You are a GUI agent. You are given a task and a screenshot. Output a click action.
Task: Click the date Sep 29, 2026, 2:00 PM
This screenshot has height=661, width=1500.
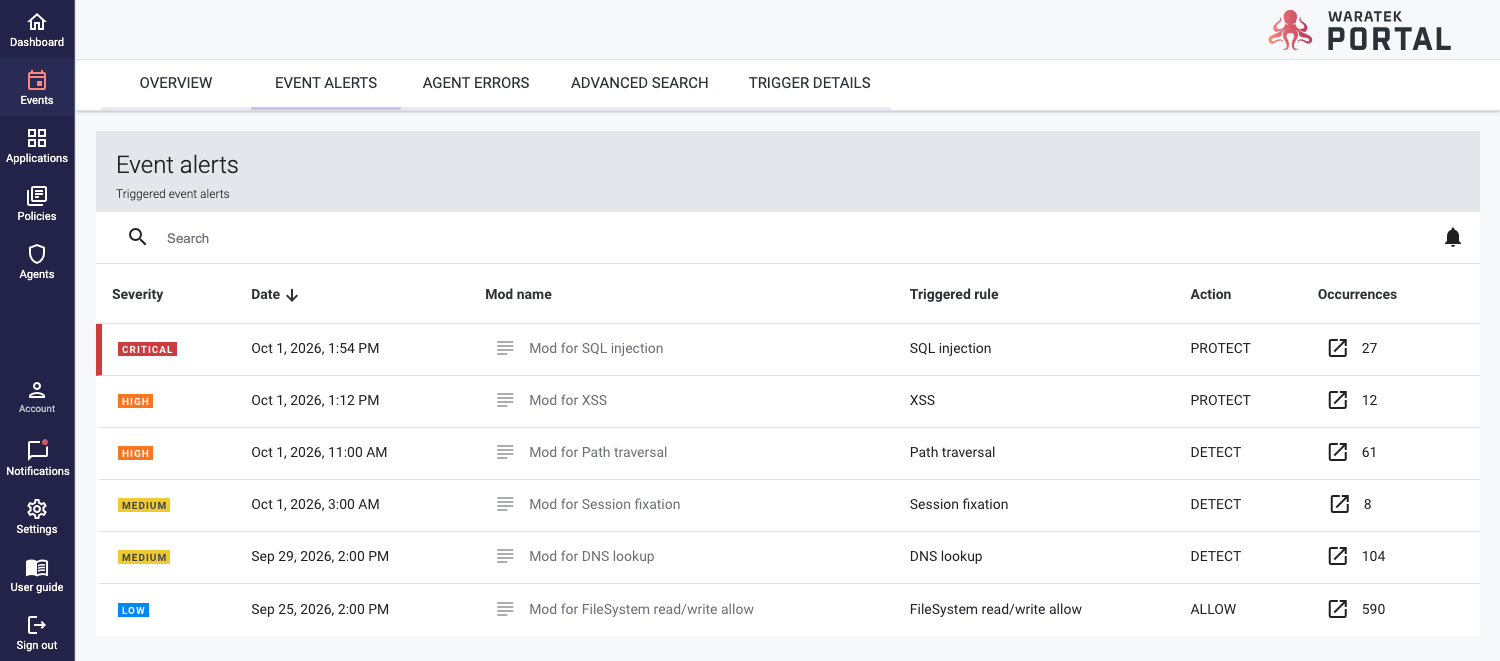[x=320, y=556]
